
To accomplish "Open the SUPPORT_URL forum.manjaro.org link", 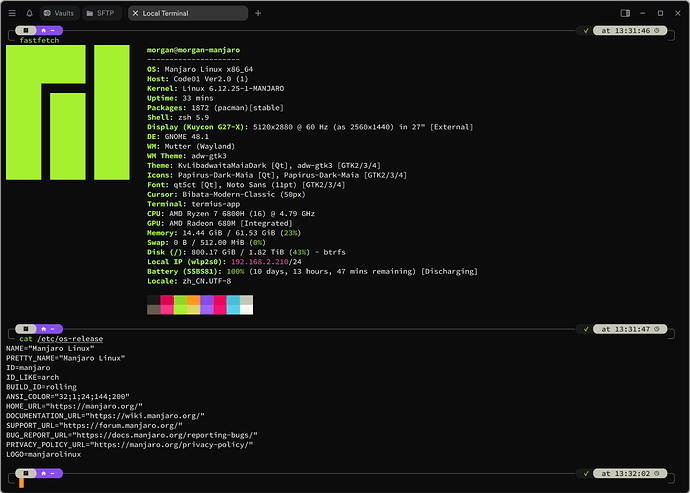I will click(121, 426).
